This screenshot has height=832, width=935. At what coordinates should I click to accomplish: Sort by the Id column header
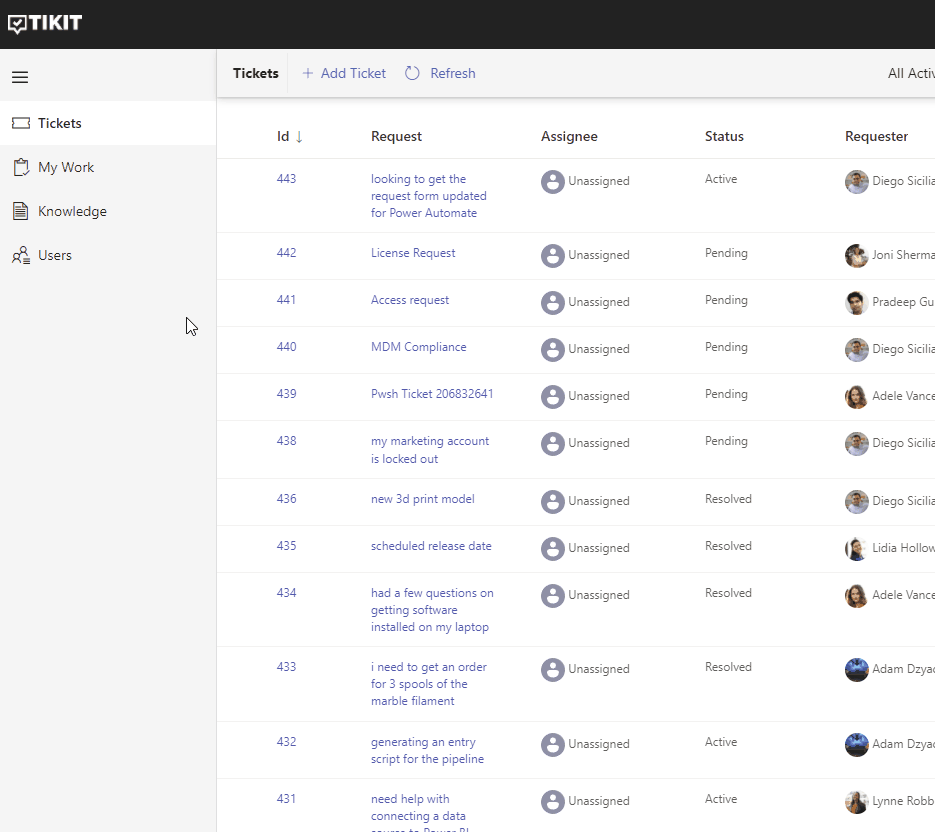(283, 136)
